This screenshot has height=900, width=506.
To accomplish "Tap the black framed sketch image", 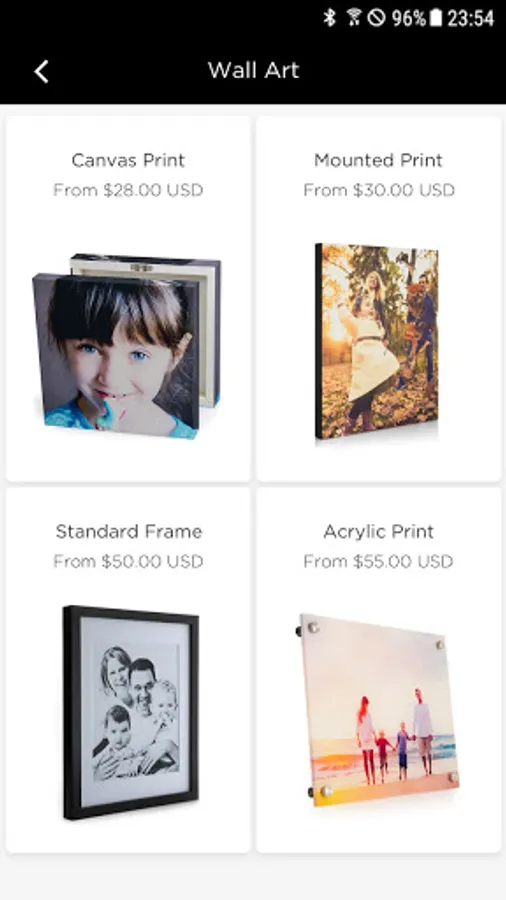I will tap(131, 712).
